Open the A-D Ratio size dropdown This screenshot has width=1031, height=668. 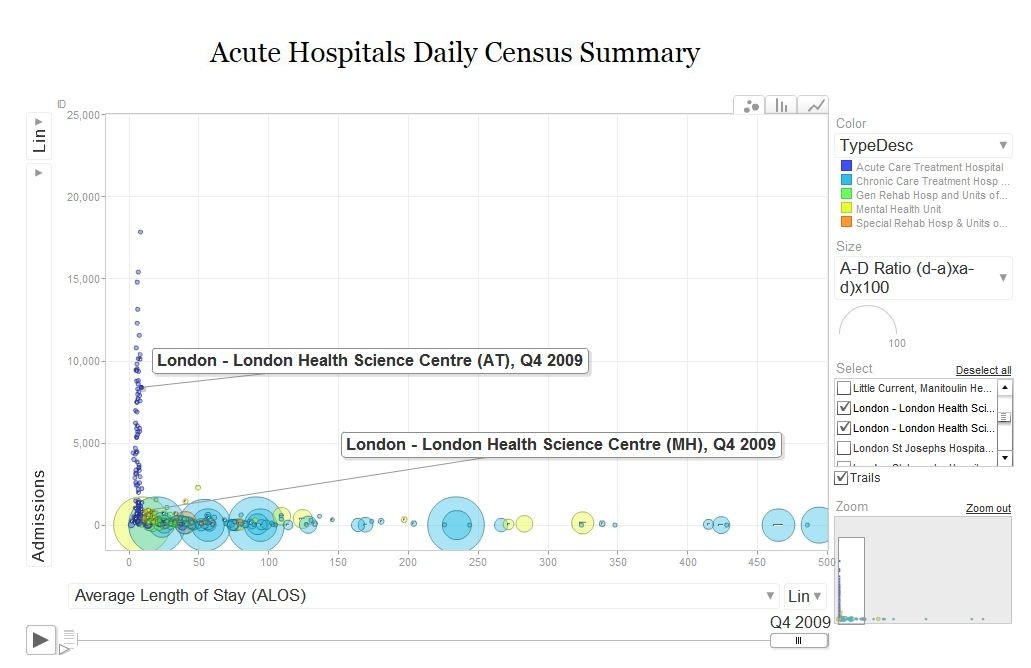[x=923, y=277]
